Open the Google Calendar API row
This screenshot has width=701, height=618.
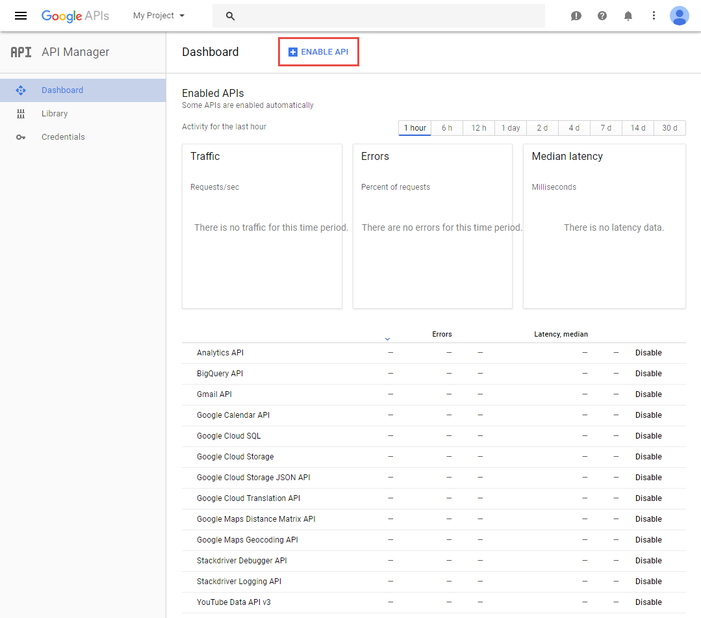coord(434,415)
